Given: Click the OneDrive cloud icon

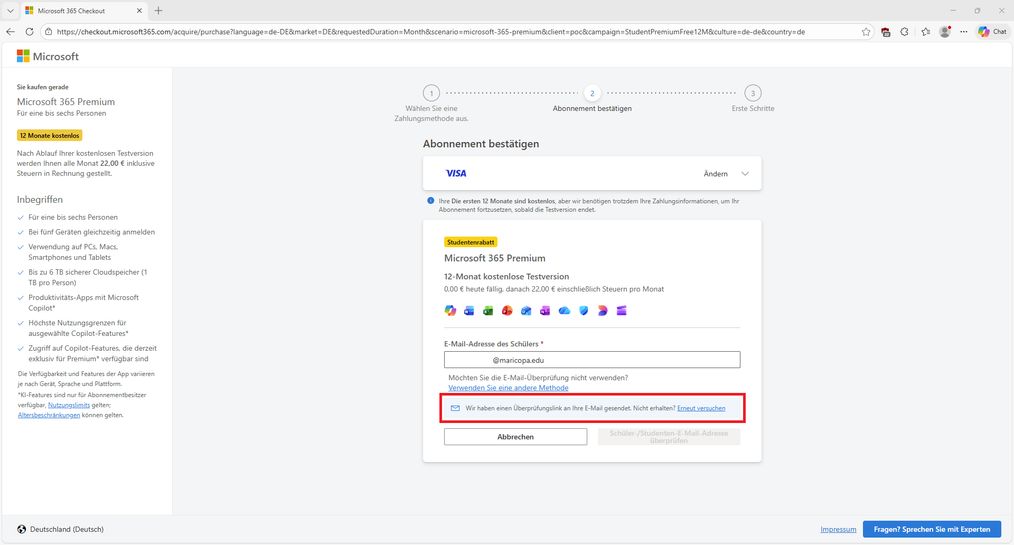Looking at the screenshot, I should click(x=565, y=311).
